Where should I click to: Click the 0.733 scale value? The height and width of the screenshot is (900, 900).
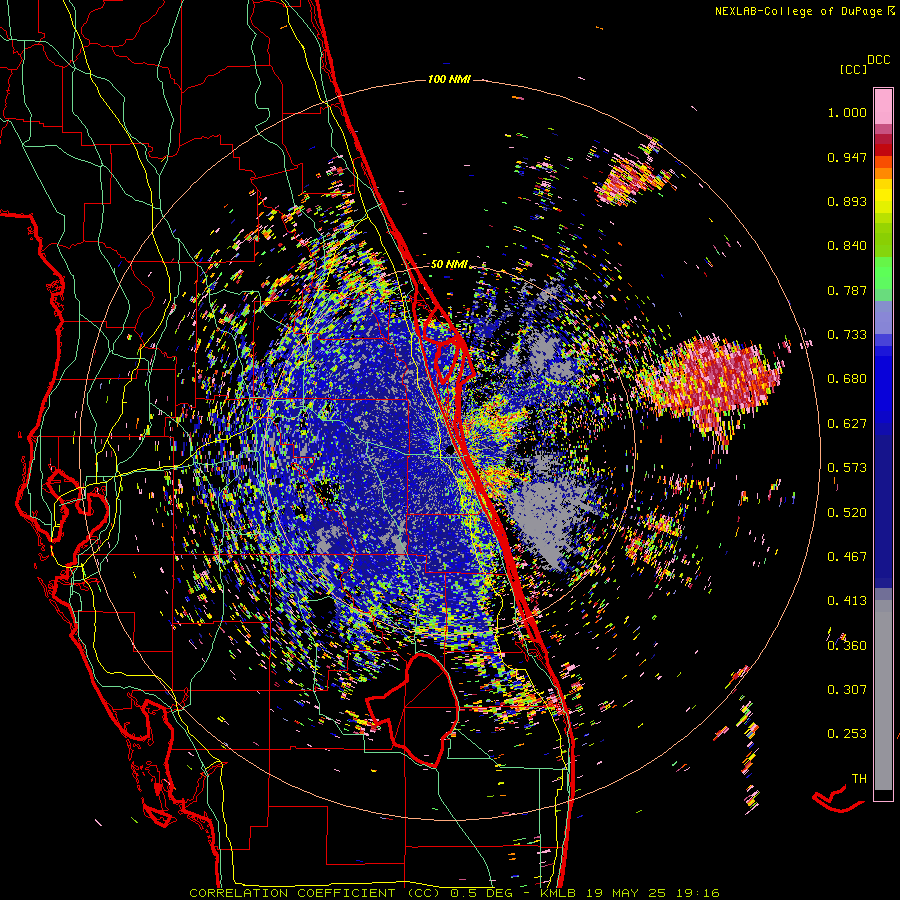point(847,335)
